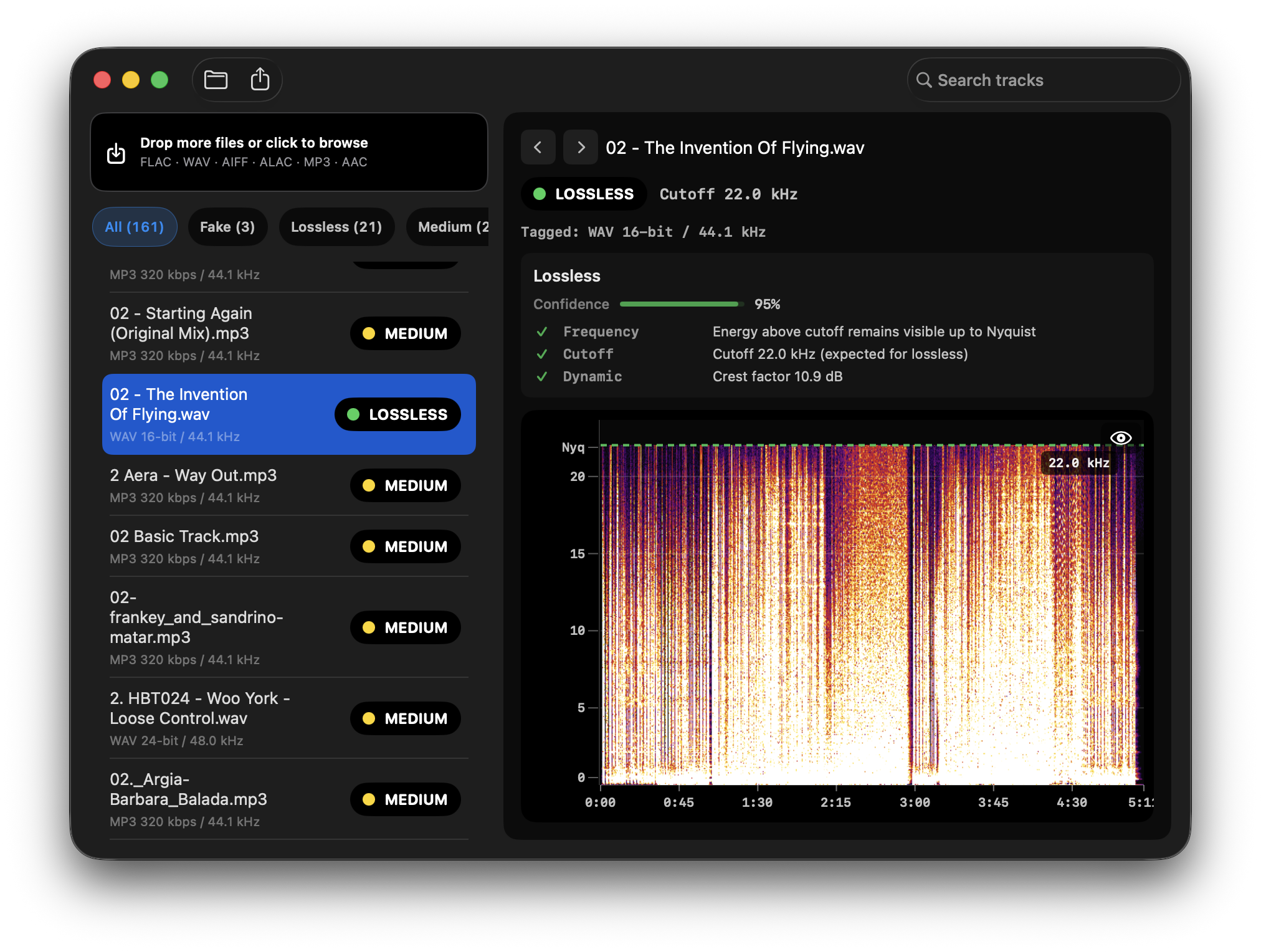This screenshot has height=952, width=1261.
Task: Click the drop files import icon
Action: 117,153
